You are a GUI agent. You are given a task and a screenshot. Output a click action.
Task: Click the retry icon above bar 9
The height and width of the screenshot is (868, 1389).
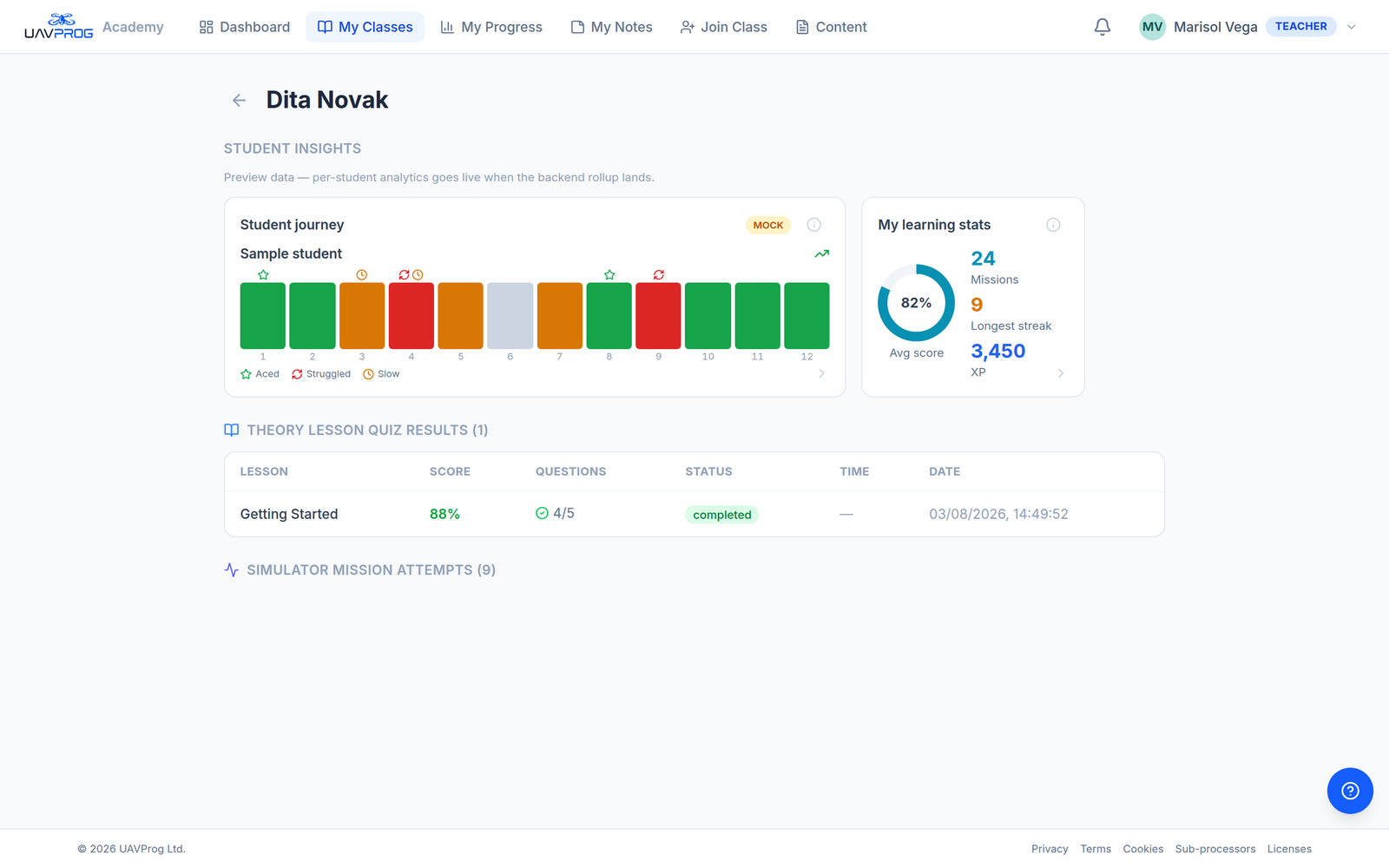pos(659,275)
